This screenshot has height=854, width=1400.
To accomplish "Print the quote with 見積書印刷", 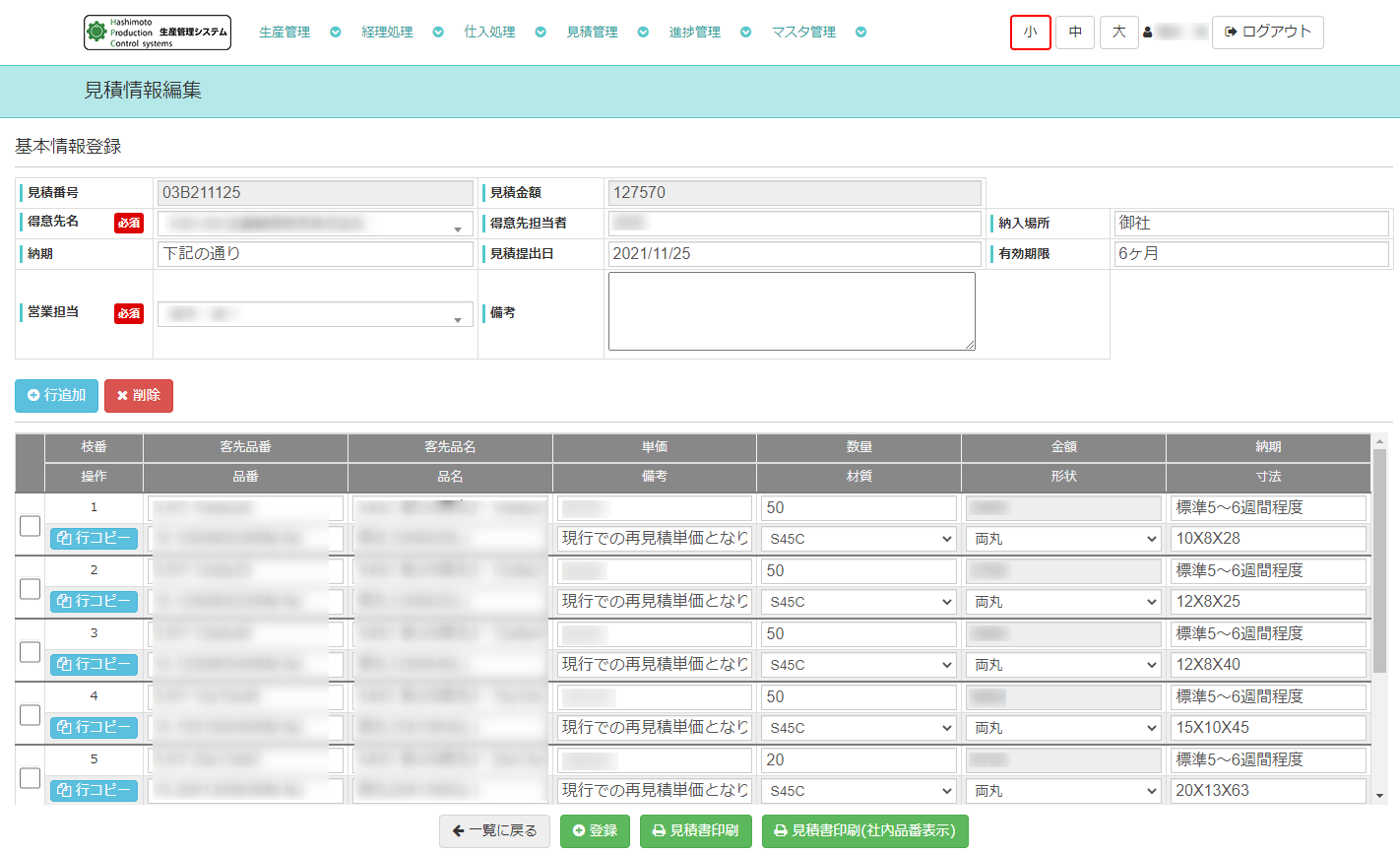I will click(695, 831).
